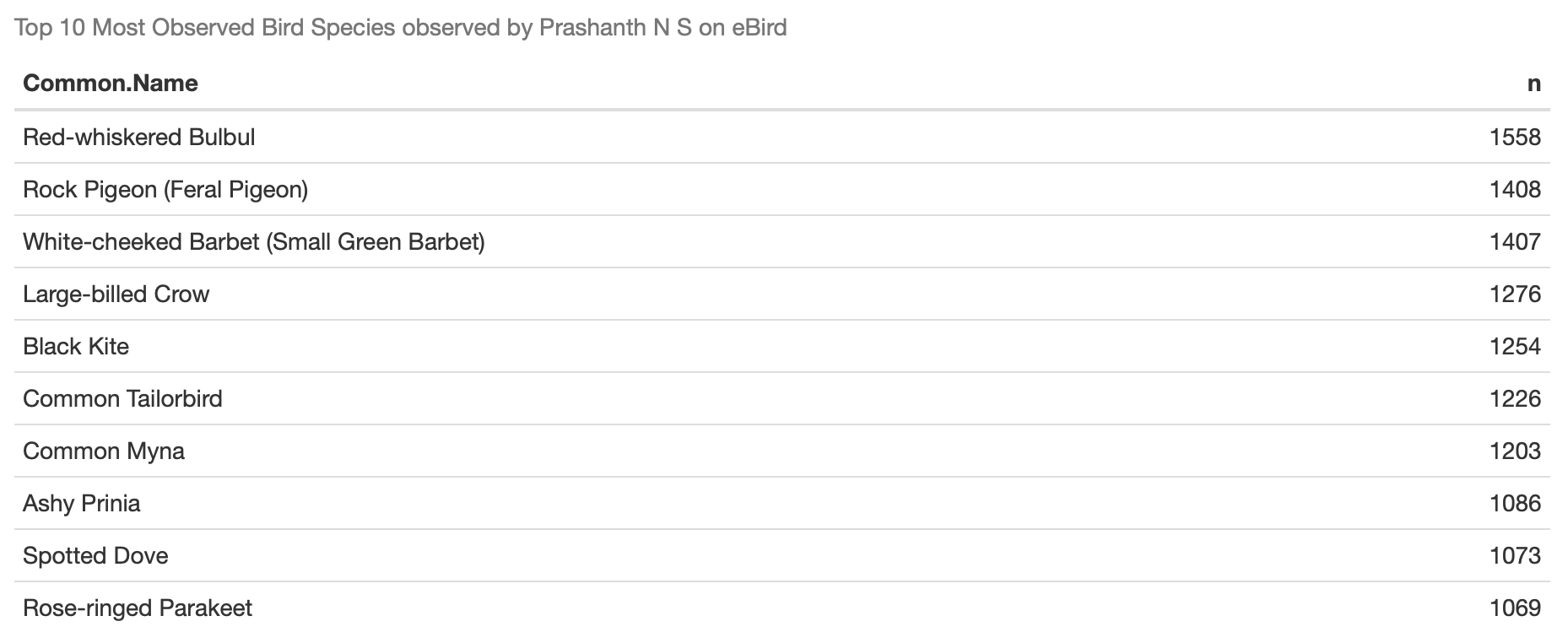Click the table caption about Prashanth N S
The image size is (1568, 643).
[401, 28]
